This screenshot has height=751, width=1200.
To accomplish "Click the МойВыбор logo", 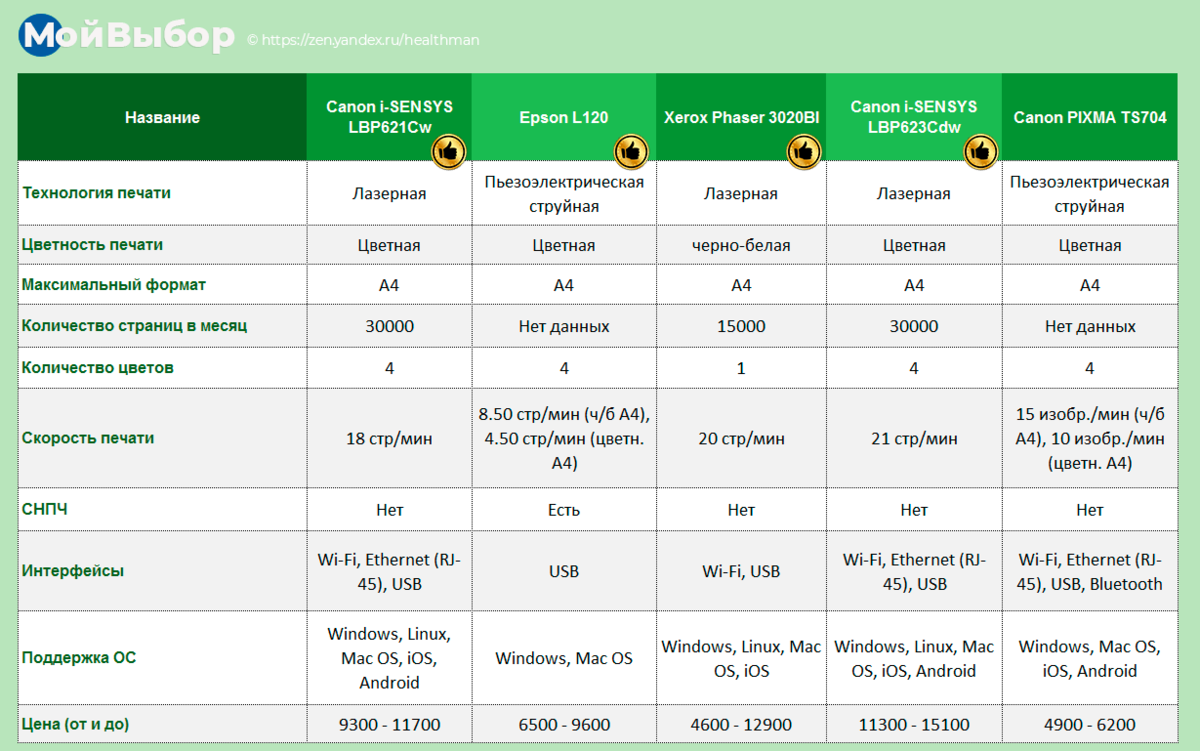I will click(128, 37).
